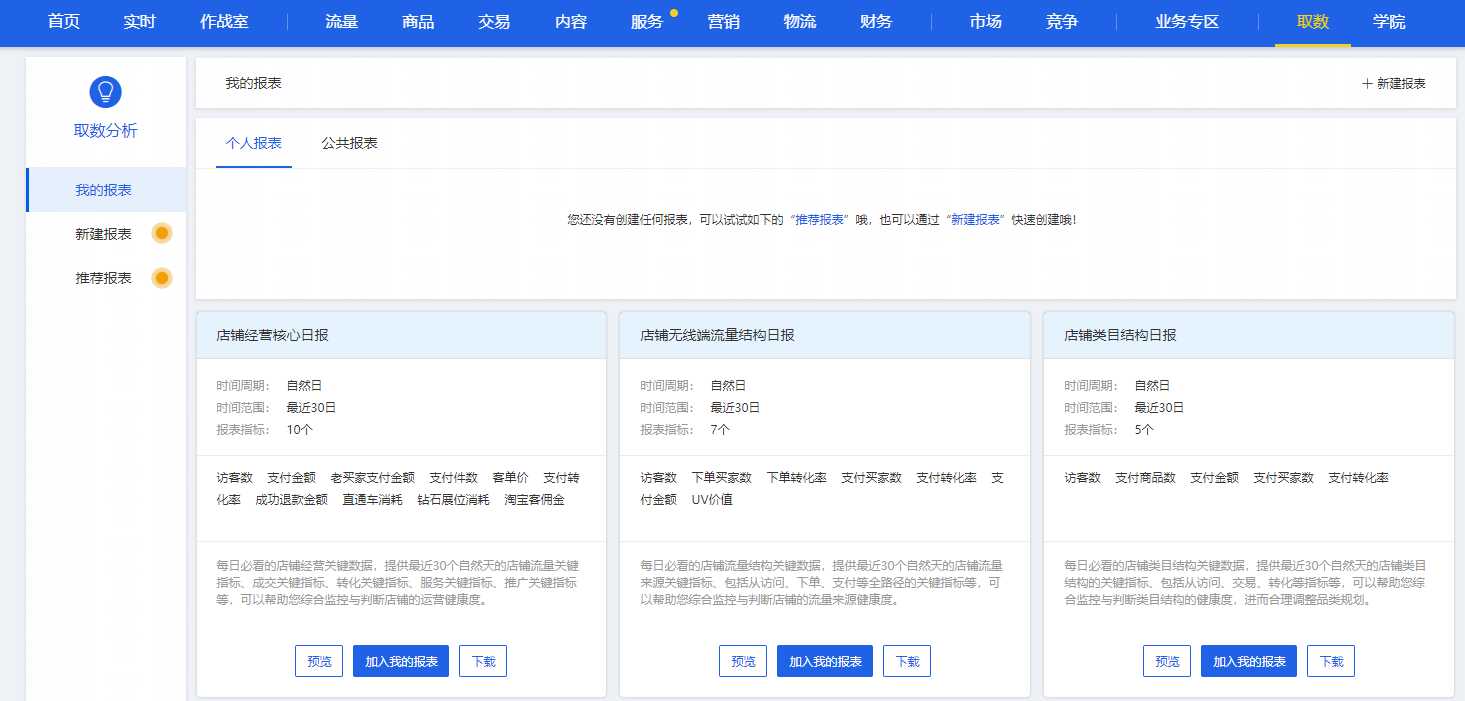Select 新建报表 in the left sidebar
The width and height of the screenshot is (1465, 701).
pyautogui.click(x=103, y=234)
